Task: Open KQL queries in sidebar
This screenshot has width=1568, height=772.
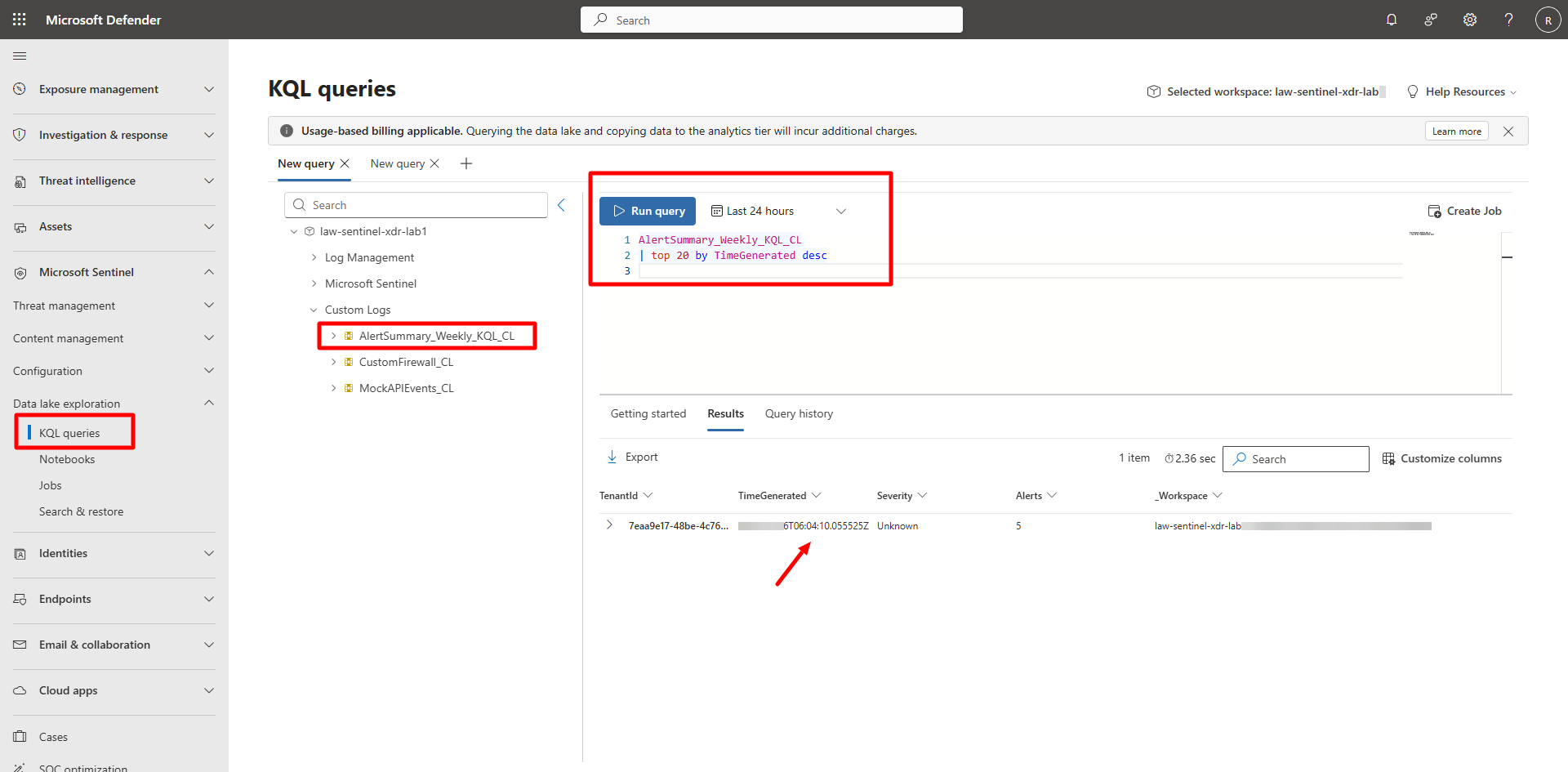Action: click(69, 433)
